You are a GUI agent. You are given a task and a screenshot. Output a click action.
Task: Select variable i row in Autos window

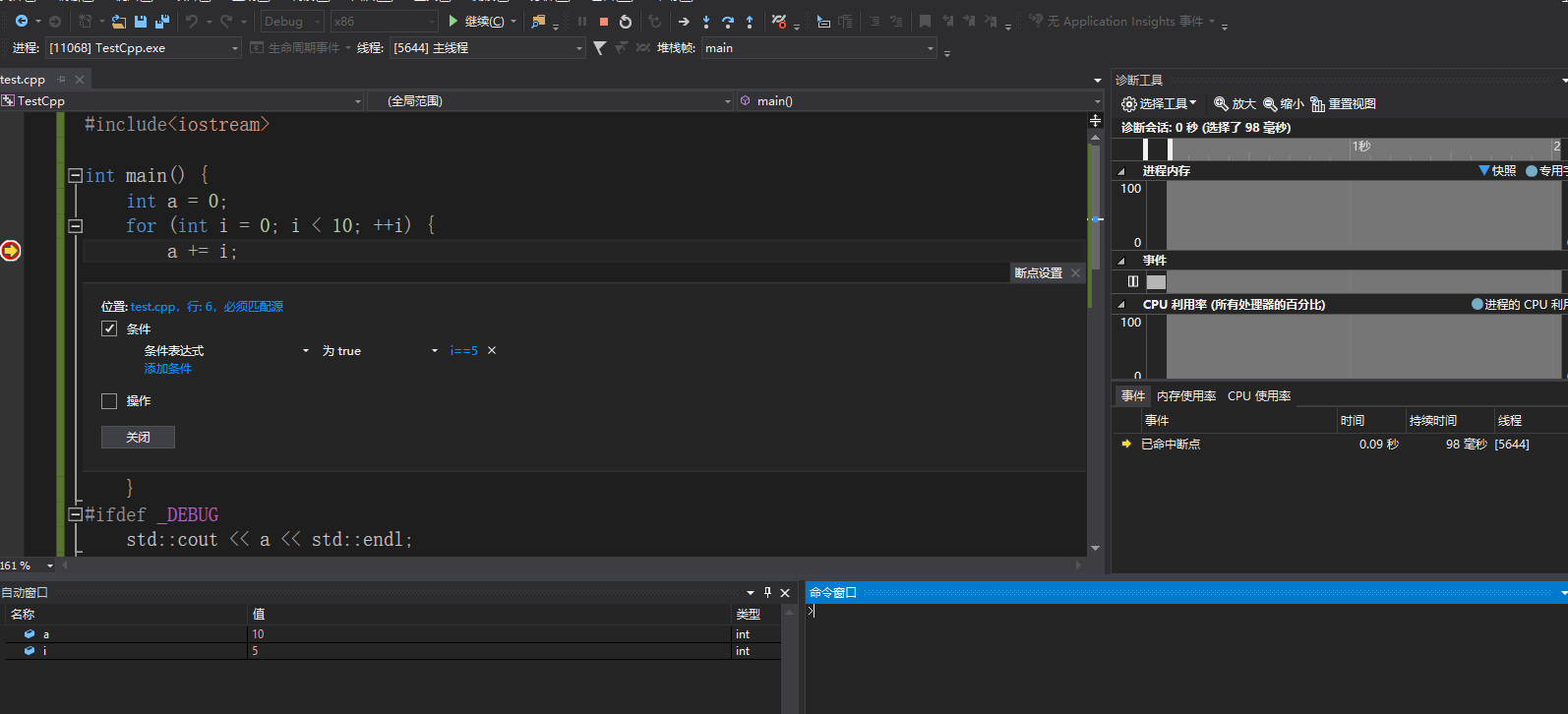tap(393, 651)
